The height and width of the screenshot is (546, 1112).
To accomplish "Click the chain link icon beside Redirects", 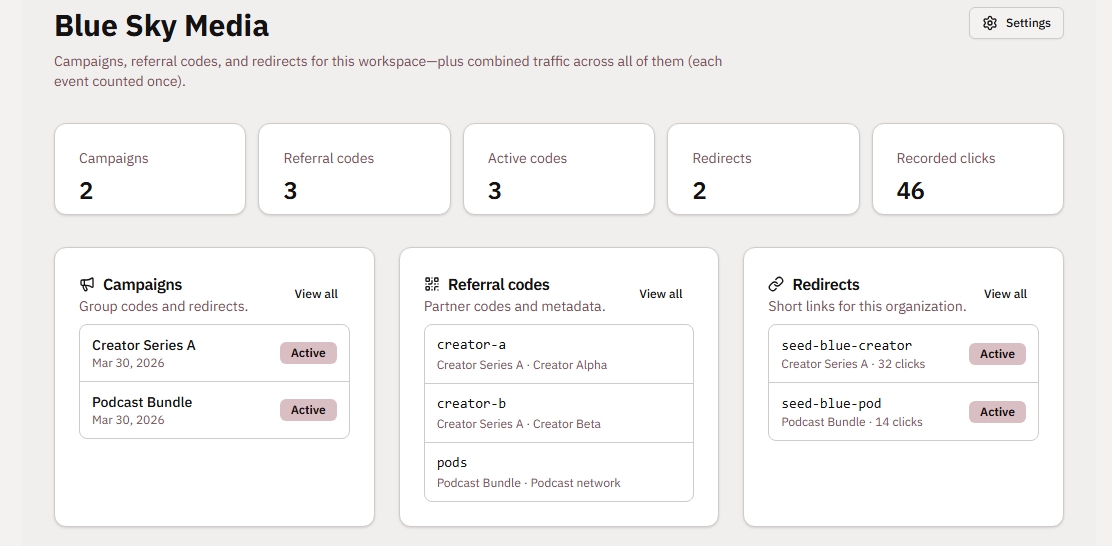I will (x=776, y=285).
